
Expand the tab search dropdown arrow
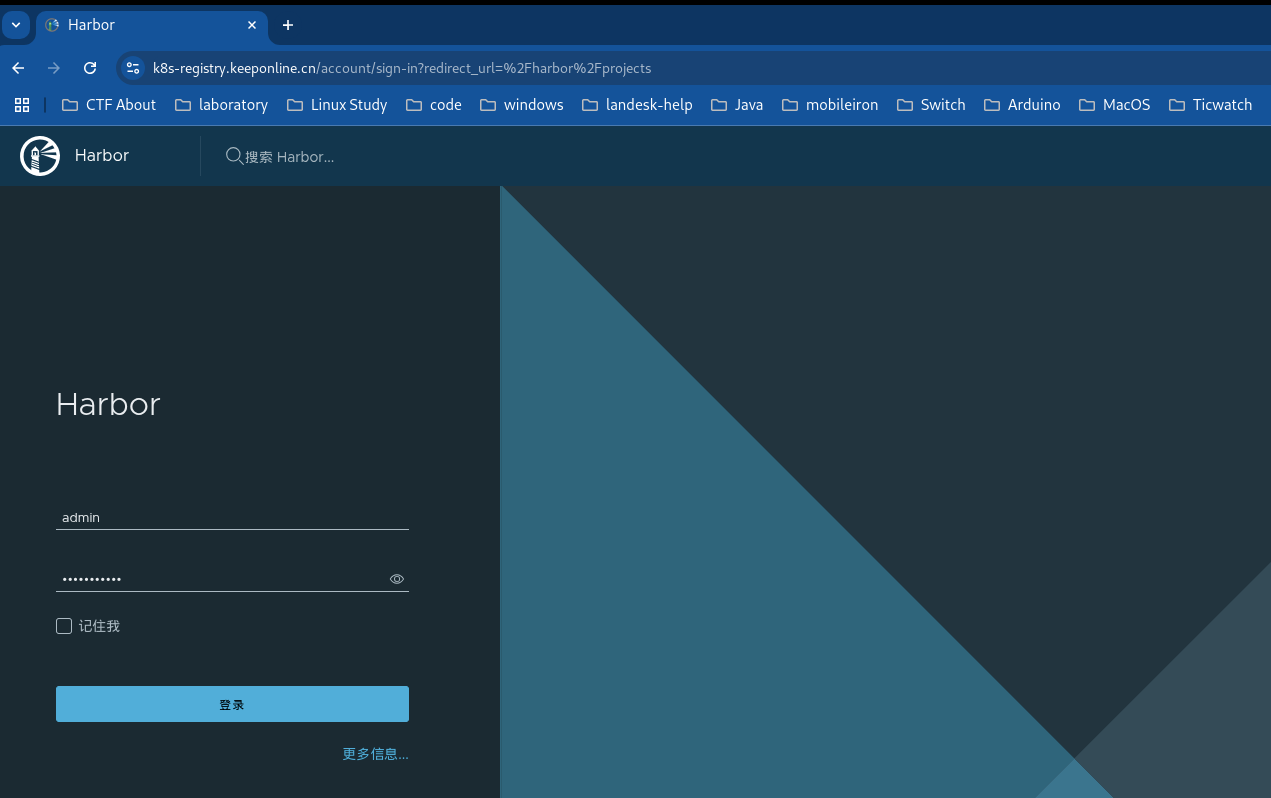[x=16, y=25]
